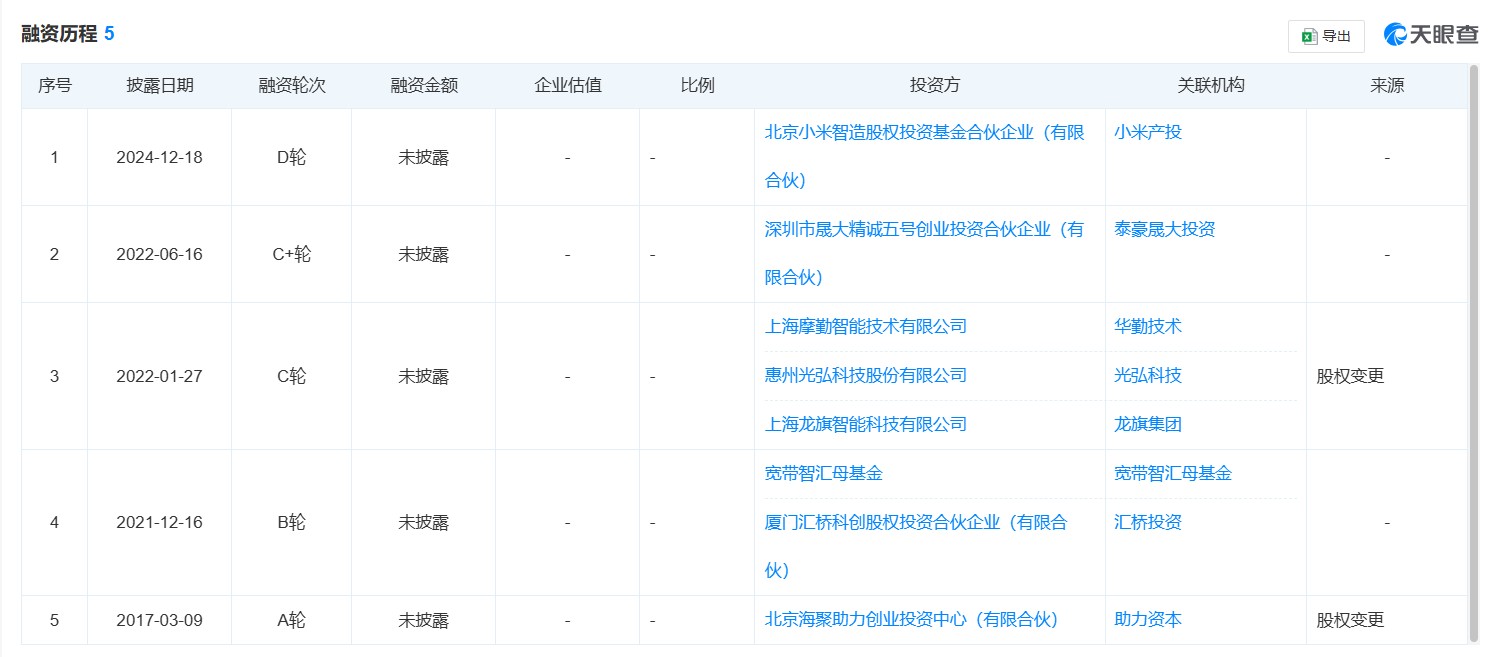Click 未披露 amount in B轮 row

click(424, 522)
